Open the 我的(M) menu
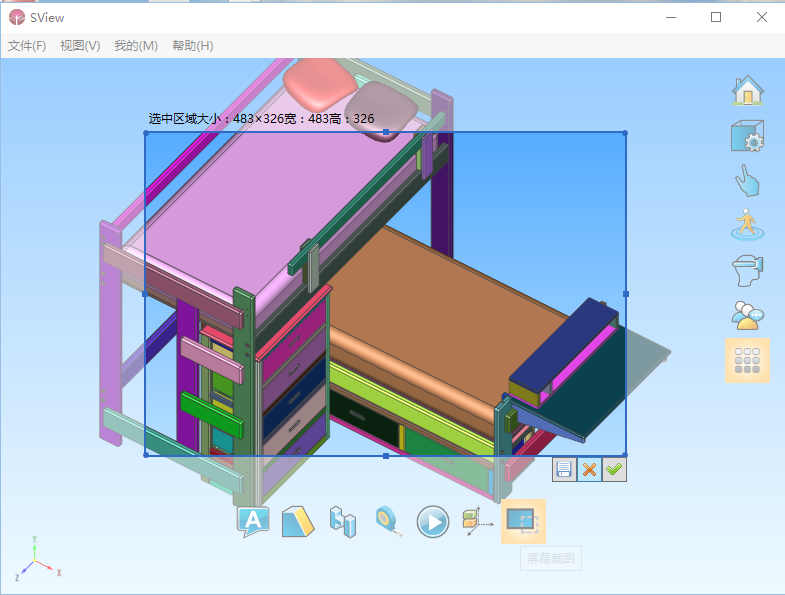Screen dimensions: 785x595 click(136, 46)
